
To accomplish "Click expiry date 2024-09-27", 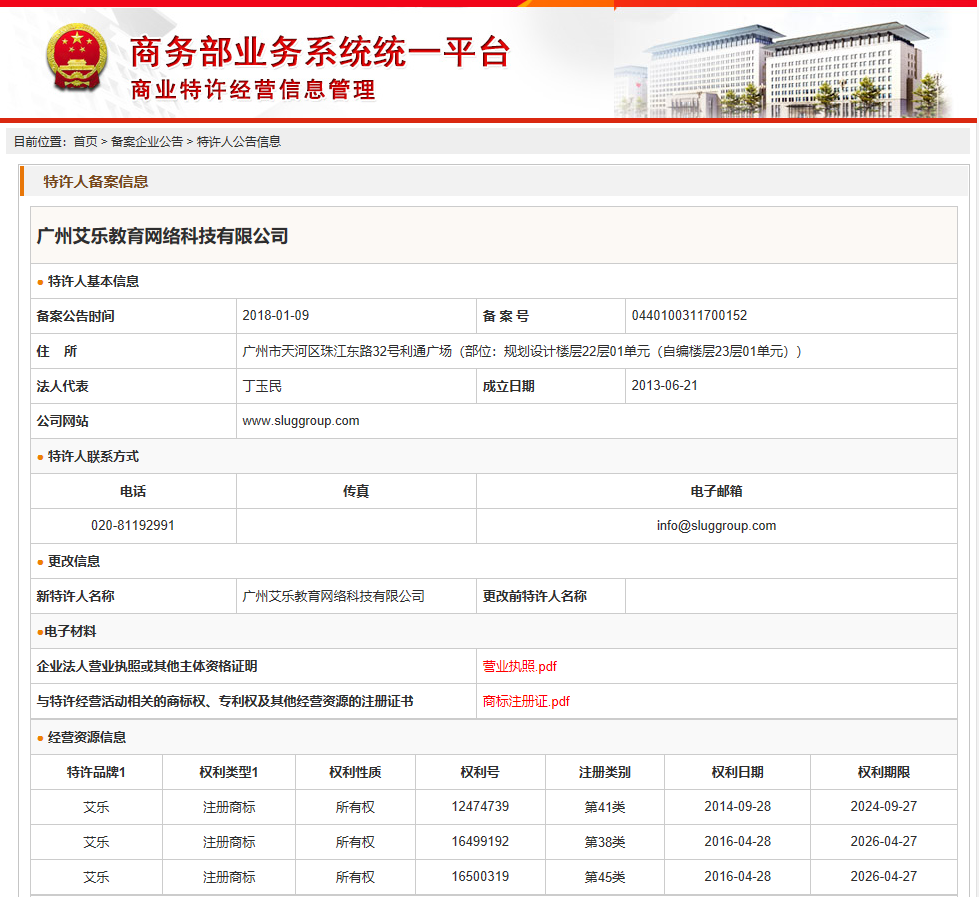I will click(x=883, y=806).
